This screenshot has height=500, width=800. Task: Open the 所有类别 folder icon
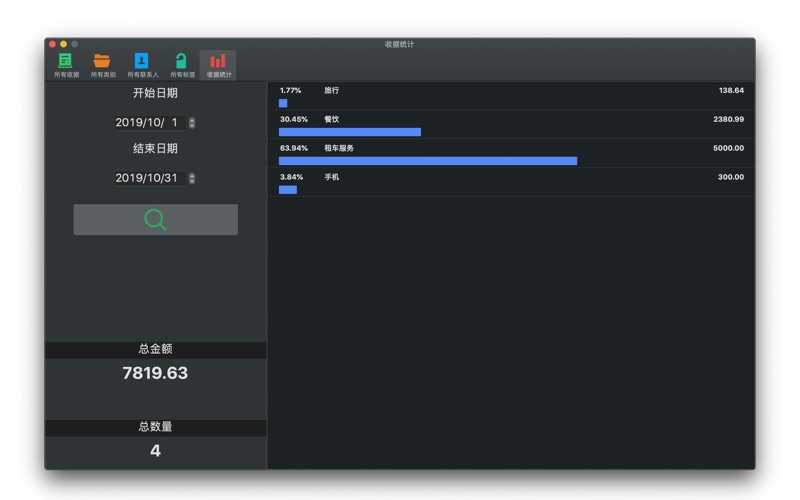point(102,63)
